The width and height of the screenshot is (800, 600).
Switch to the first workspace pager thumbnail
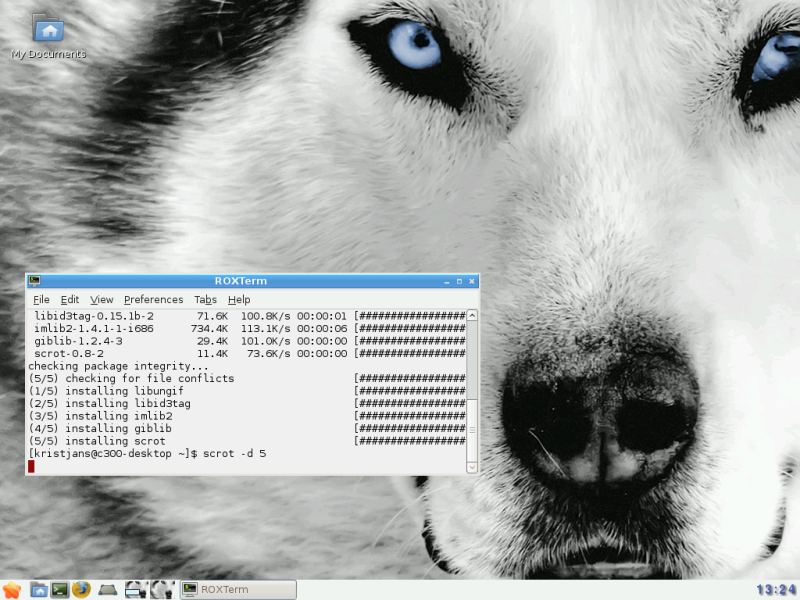click(135, 590)
